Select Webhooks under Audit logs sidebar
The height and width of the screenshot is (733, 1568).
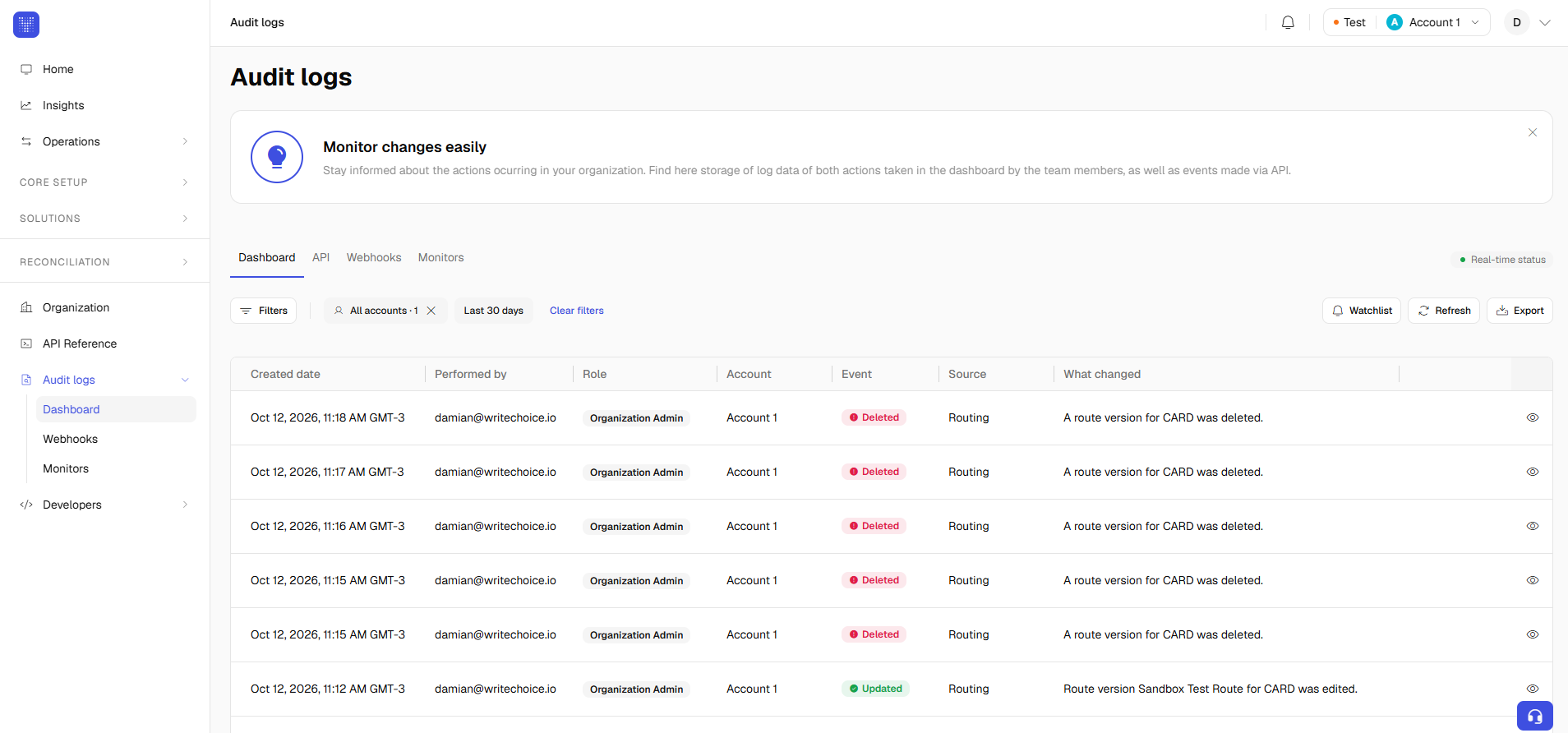(x=70, y=439)
